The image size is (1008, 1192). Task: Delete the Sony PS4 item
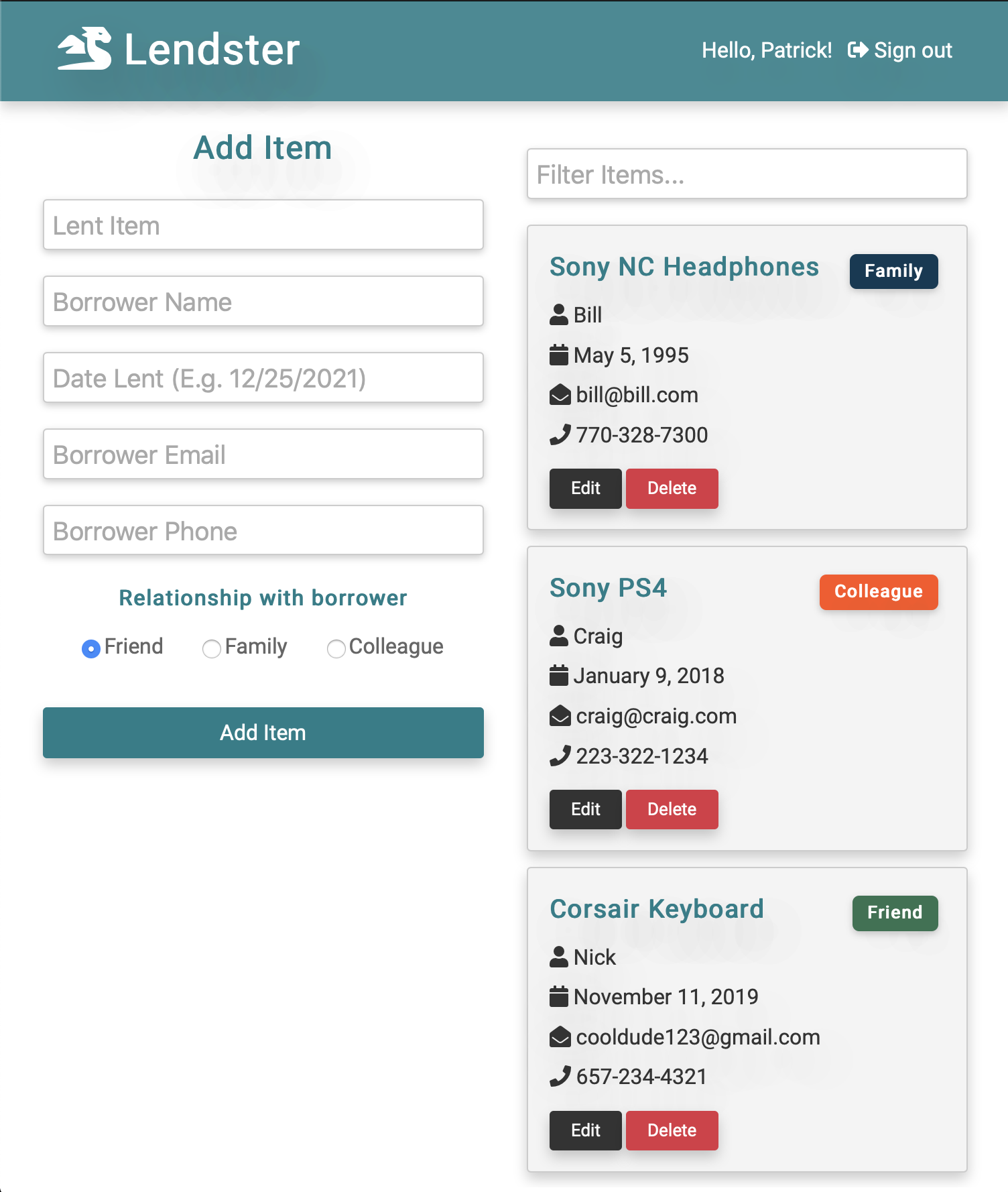click(x=672, y=809)
